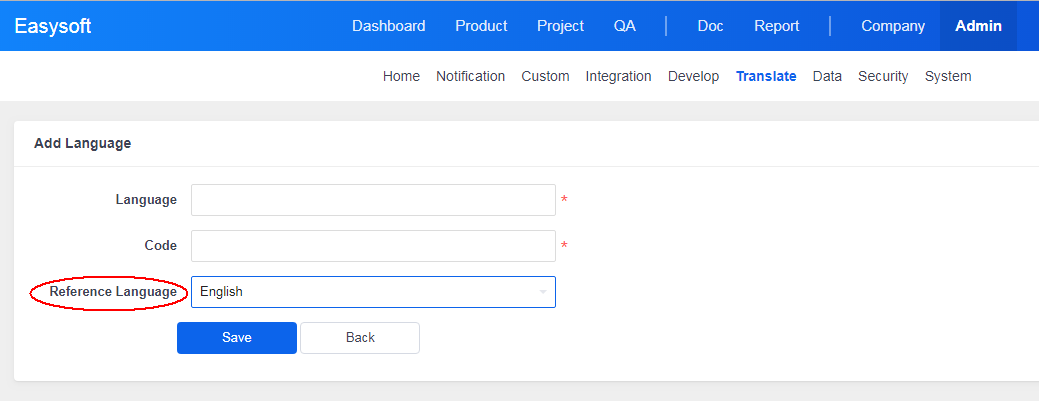Screen dimensions: 1039x401
Task: Focus the Code text field
Action: tap(372, 246)
